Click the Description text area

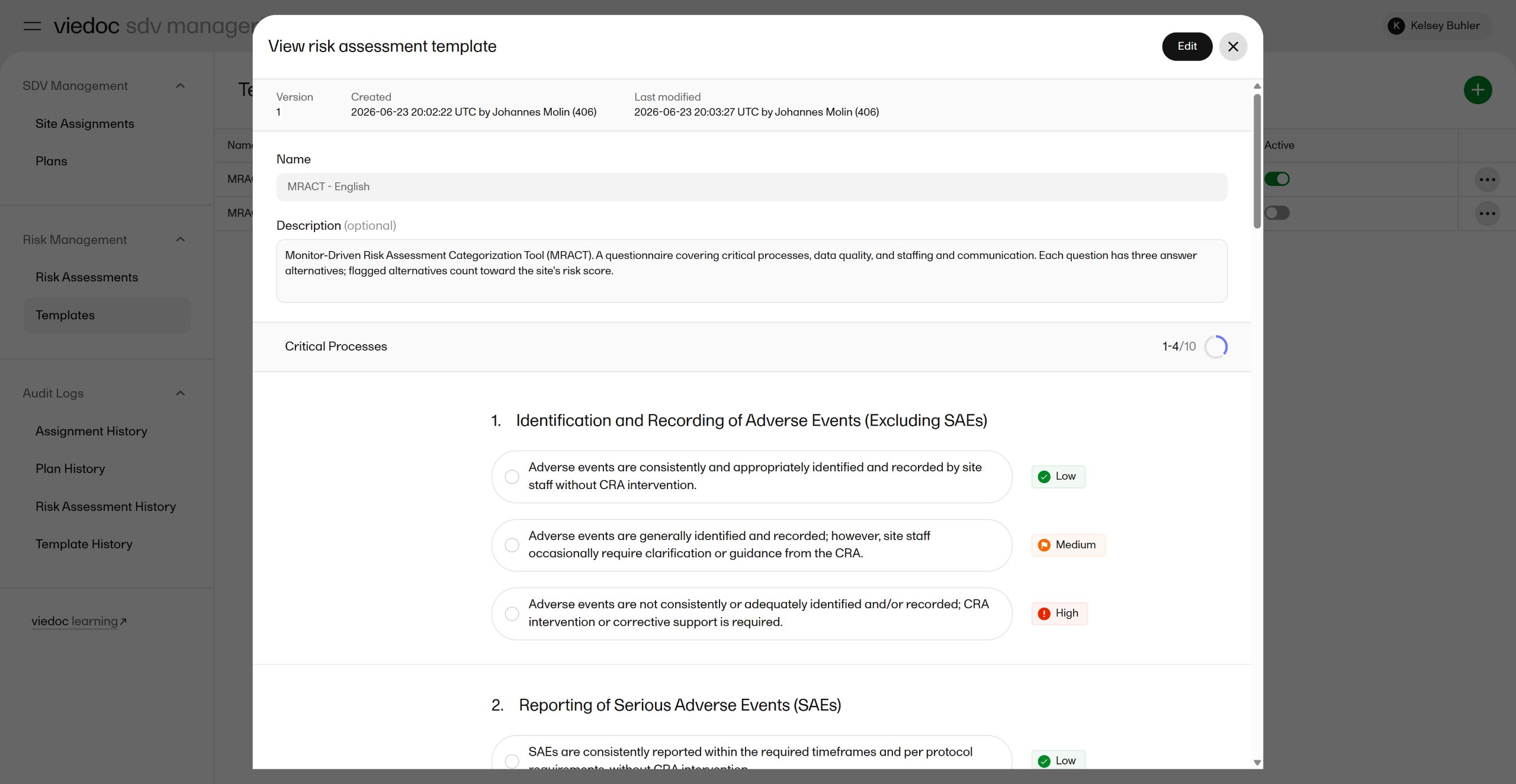751,271
